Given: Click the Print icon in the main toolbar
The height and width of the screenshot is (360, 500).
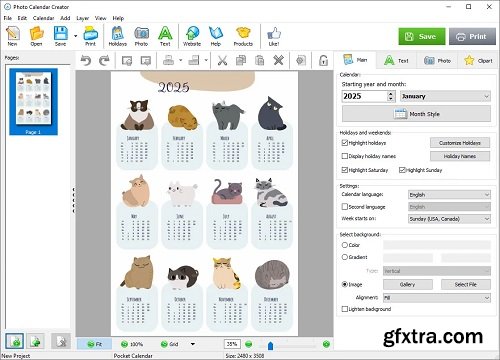Looking at the screenshot, I should [x=90, y=36].
